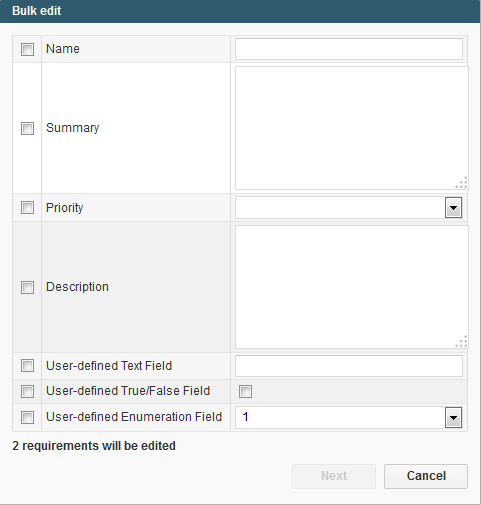Select the Description row checkbox
This screenshot has height=505, width=481.
[27, 287]
